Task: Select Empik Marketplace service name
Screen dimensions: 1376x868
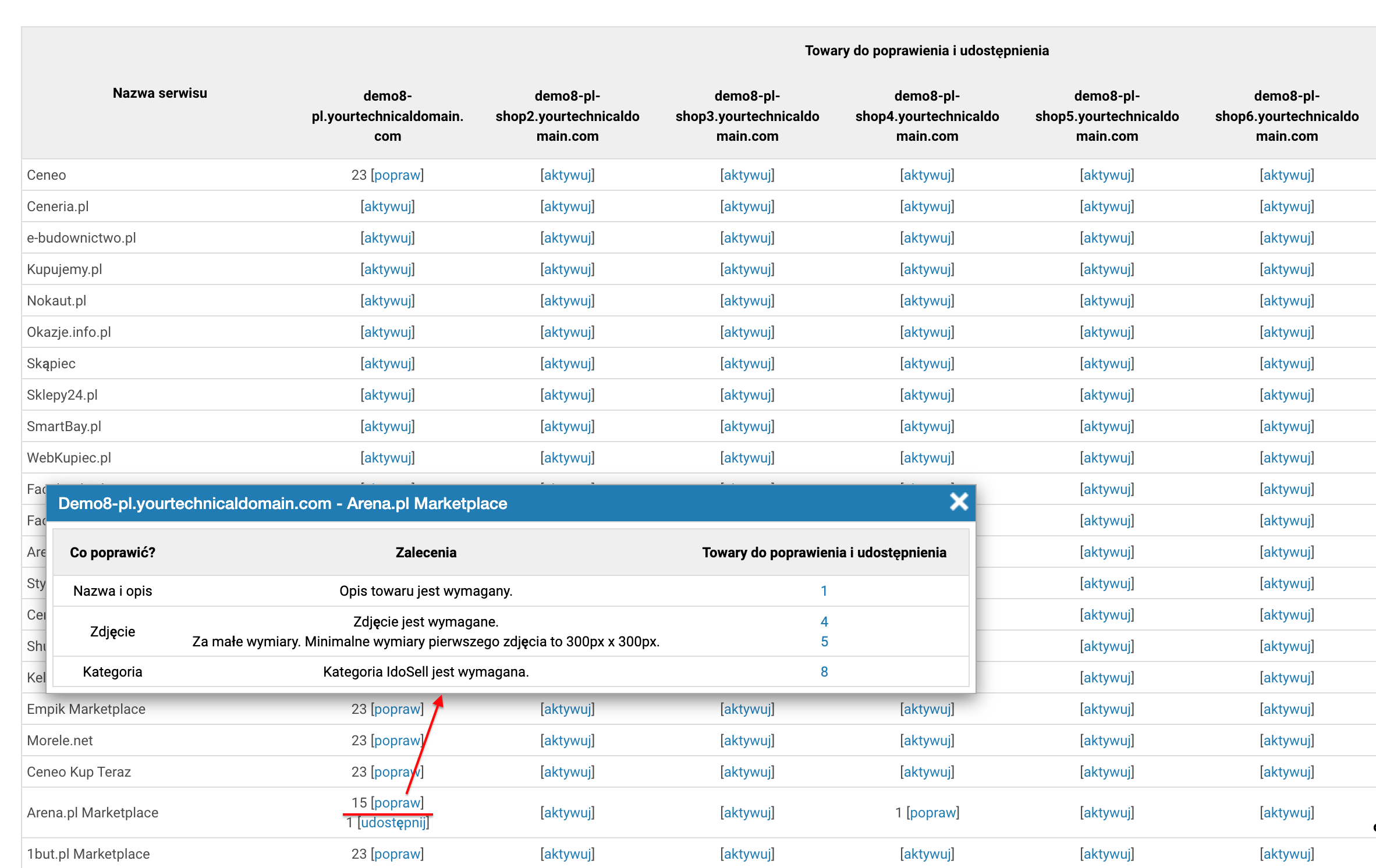Action: point(86,709)
